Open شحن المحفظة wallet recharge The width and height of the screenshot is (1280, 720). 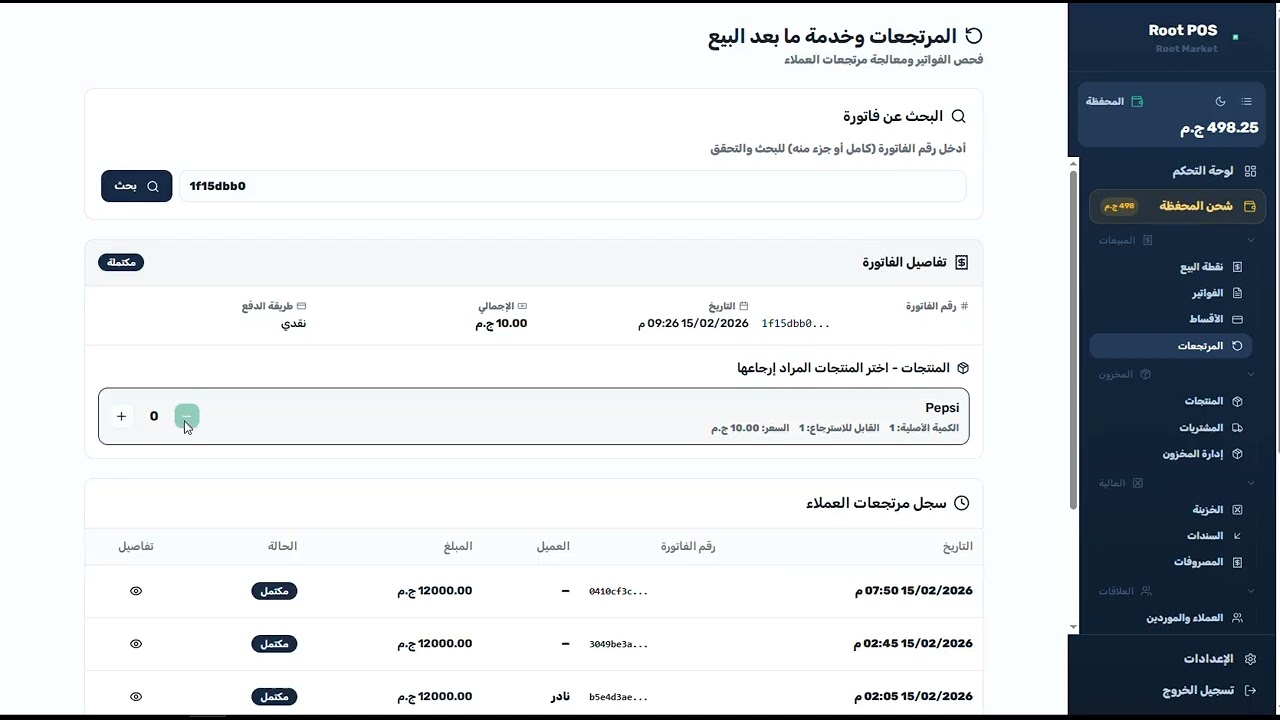[1177, 206]
